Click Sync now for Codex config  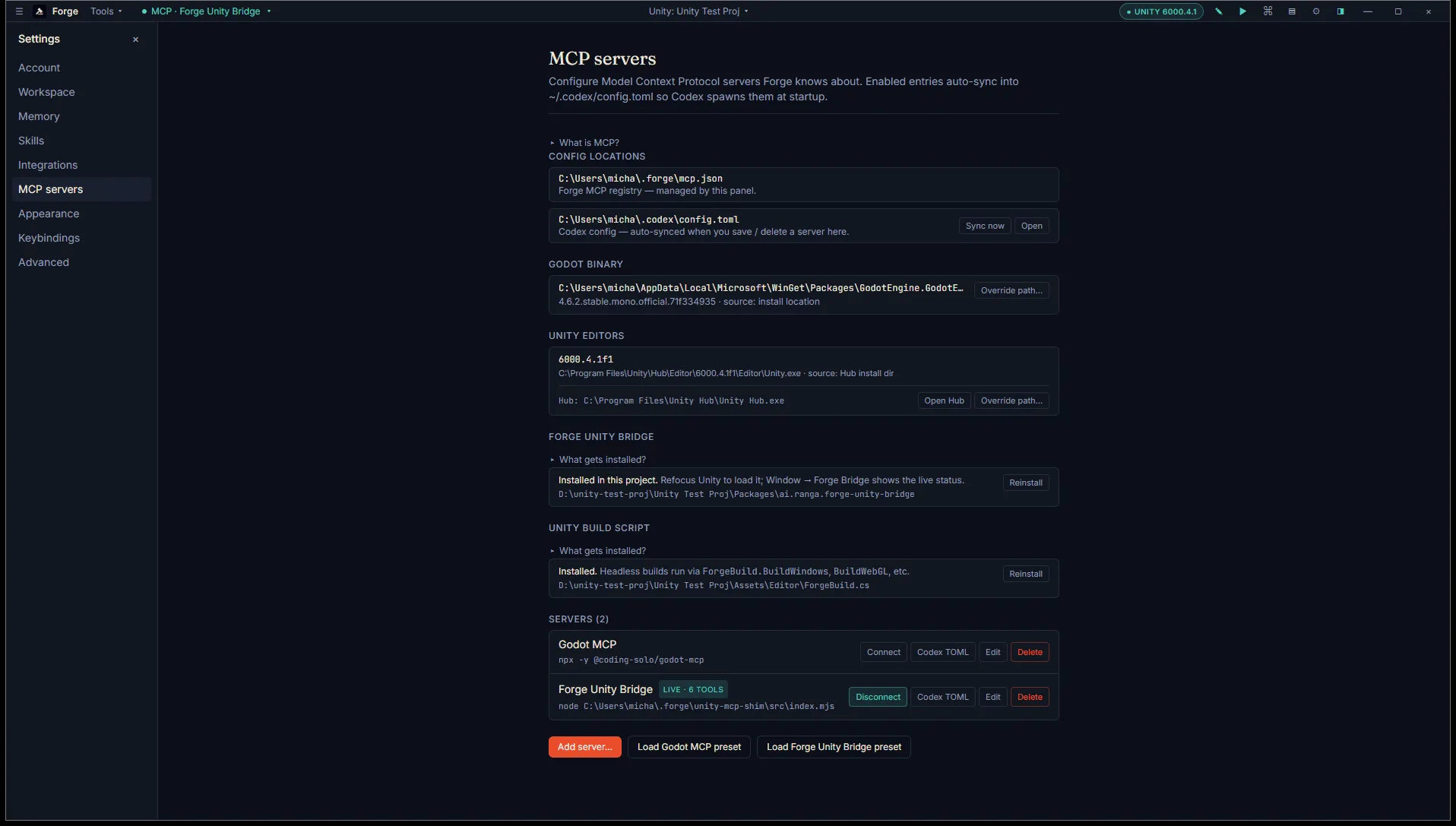tap(985, 226)
